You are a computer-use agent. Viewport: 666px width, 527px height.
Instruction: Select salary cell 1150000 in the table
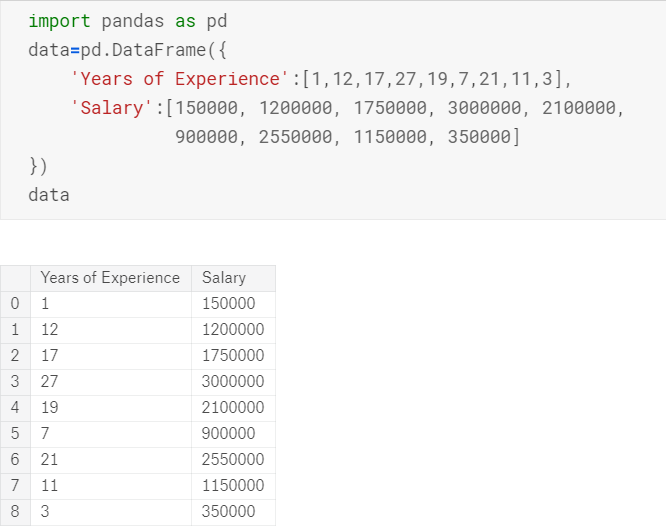click(233, 486)
